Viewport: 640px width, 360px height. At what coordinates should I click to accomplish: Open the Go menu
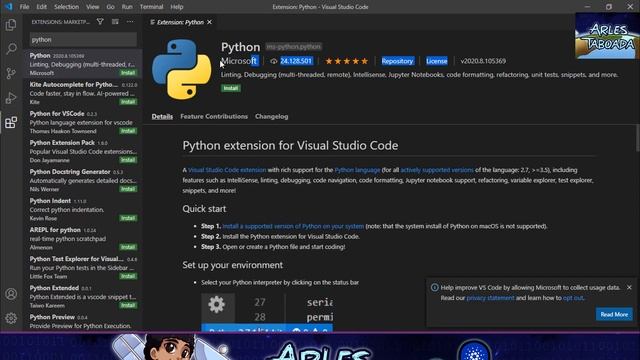tap(111, 7)
